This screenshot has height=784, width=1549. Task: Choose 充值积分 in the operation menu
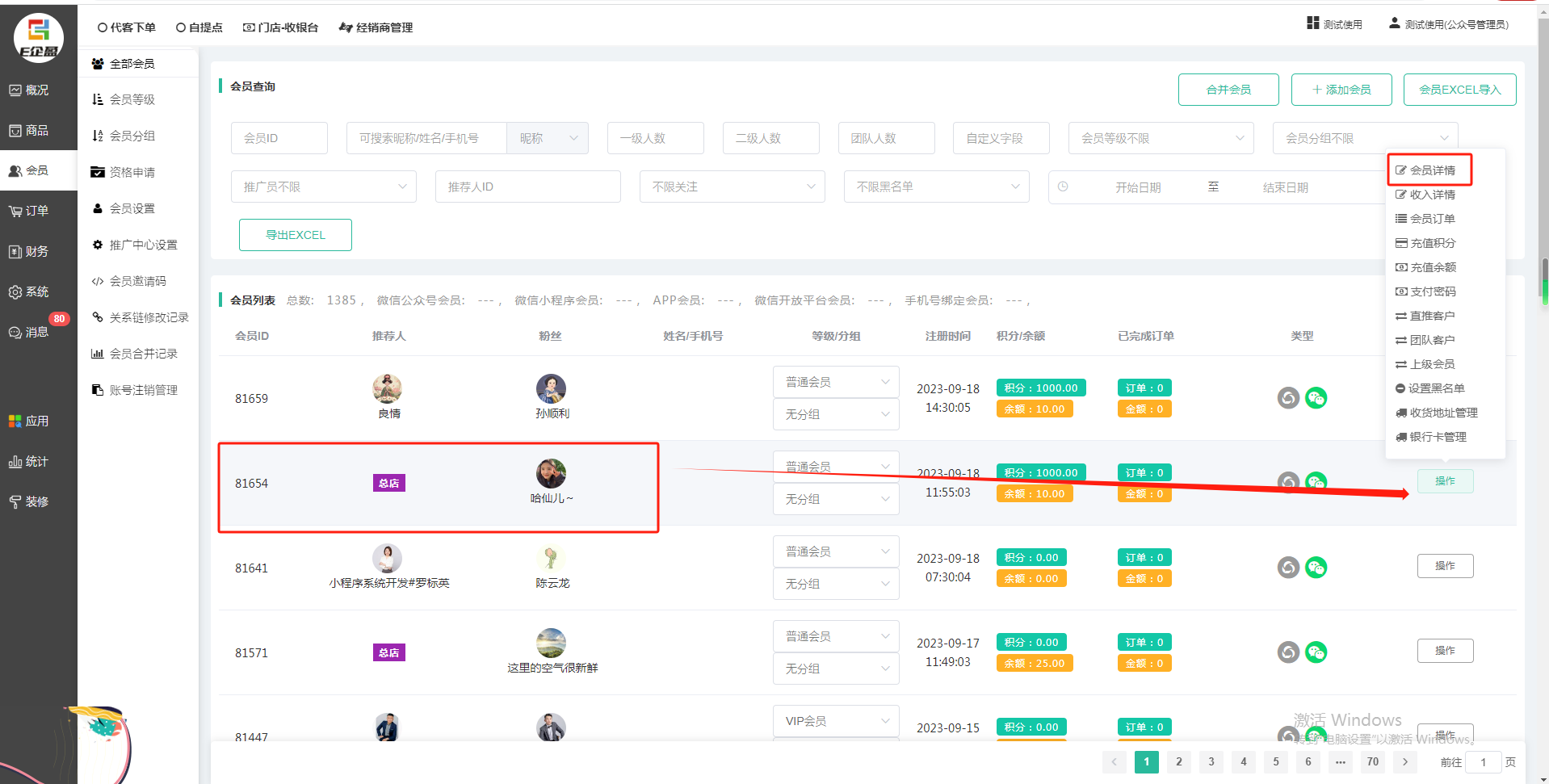1432,243
